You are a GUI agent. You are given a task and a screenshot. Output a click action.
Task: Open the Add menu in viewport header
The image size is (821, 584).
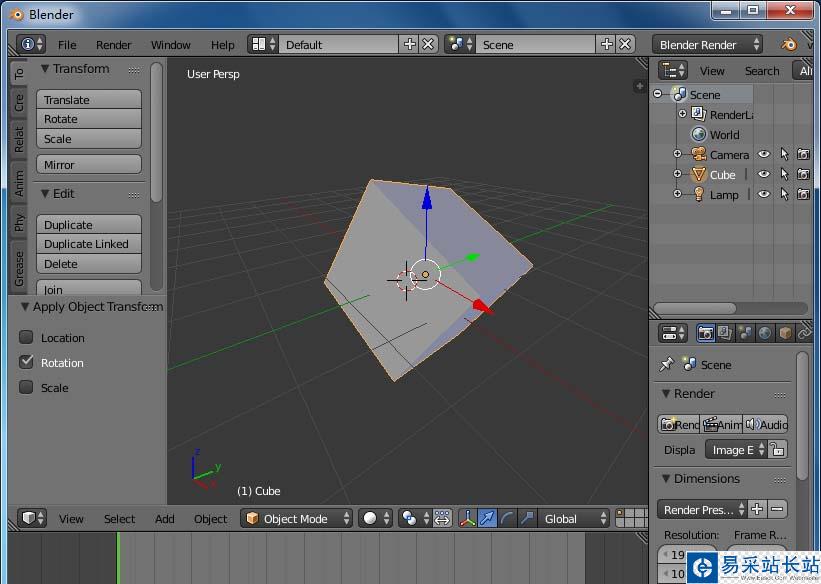click(x=165, y=518)
